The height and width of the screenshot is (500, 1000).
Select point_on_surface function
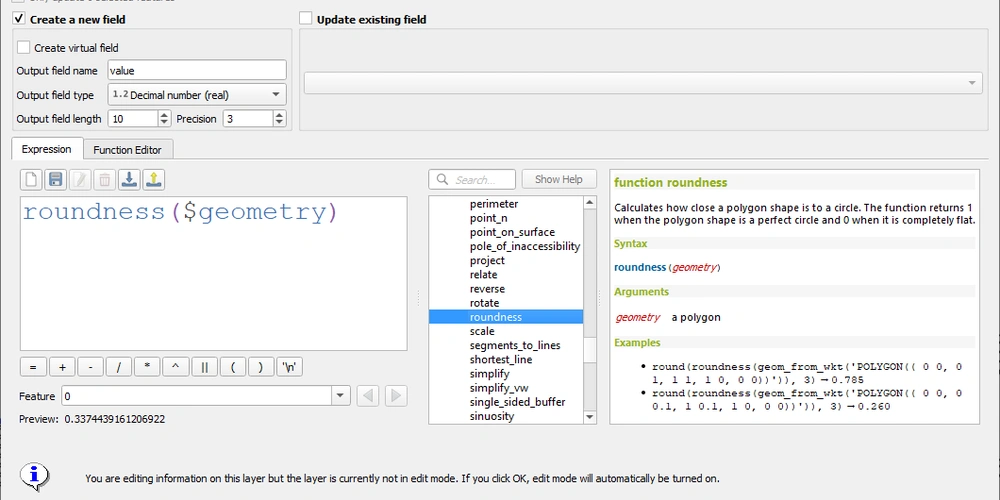(512, 232)
